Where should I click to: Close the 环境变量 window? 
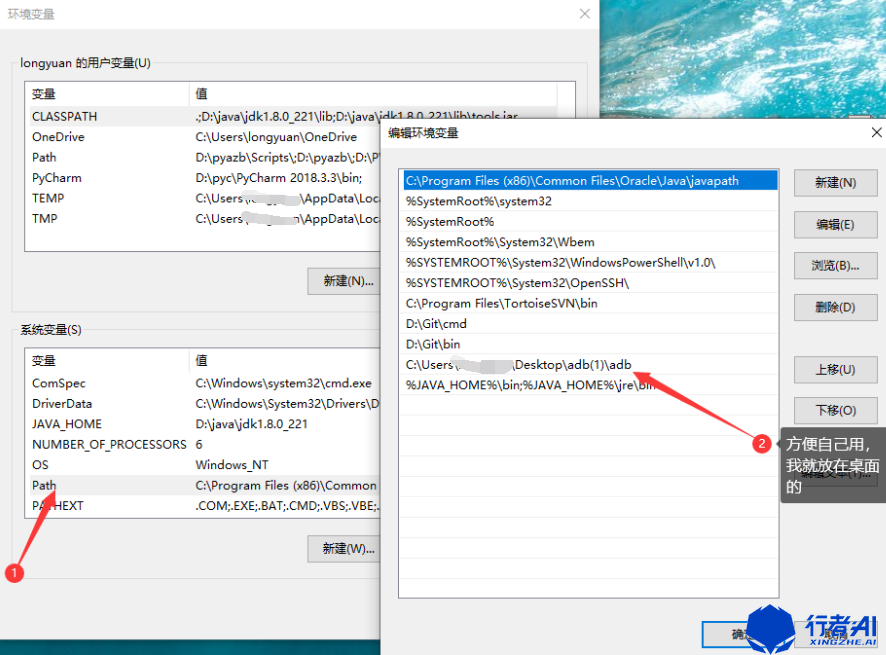pyautogui.click(x=585, y=14)
